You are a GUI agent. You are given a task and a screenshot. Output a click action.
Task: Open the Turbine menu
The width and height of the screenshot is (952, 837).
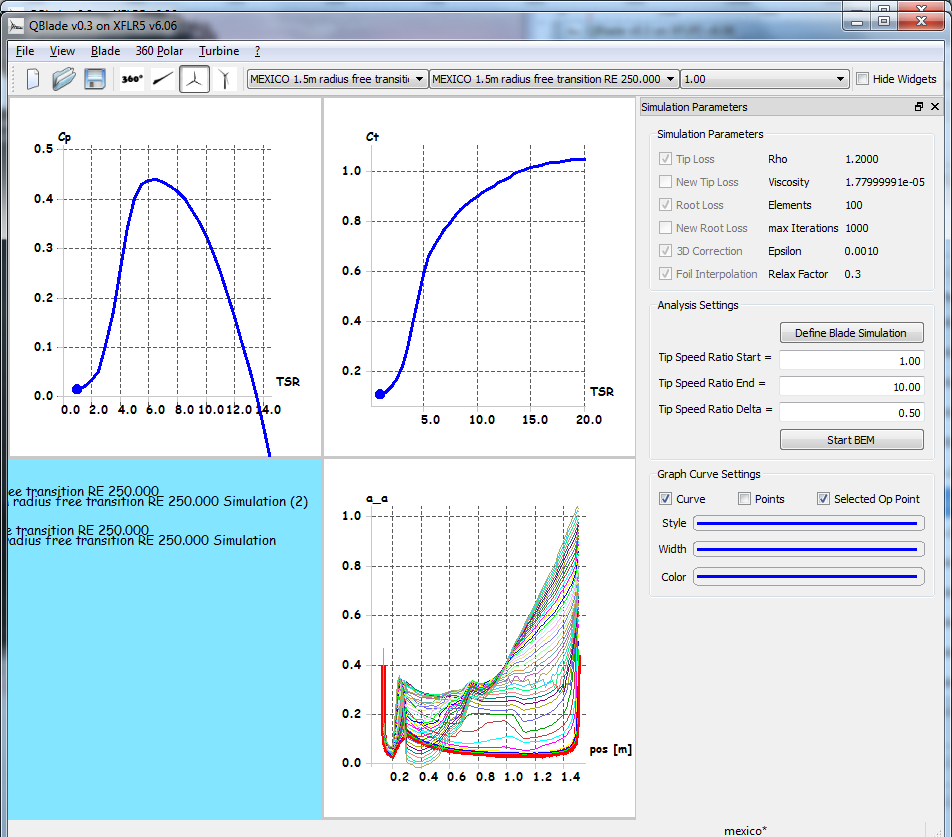click(218, 51)
